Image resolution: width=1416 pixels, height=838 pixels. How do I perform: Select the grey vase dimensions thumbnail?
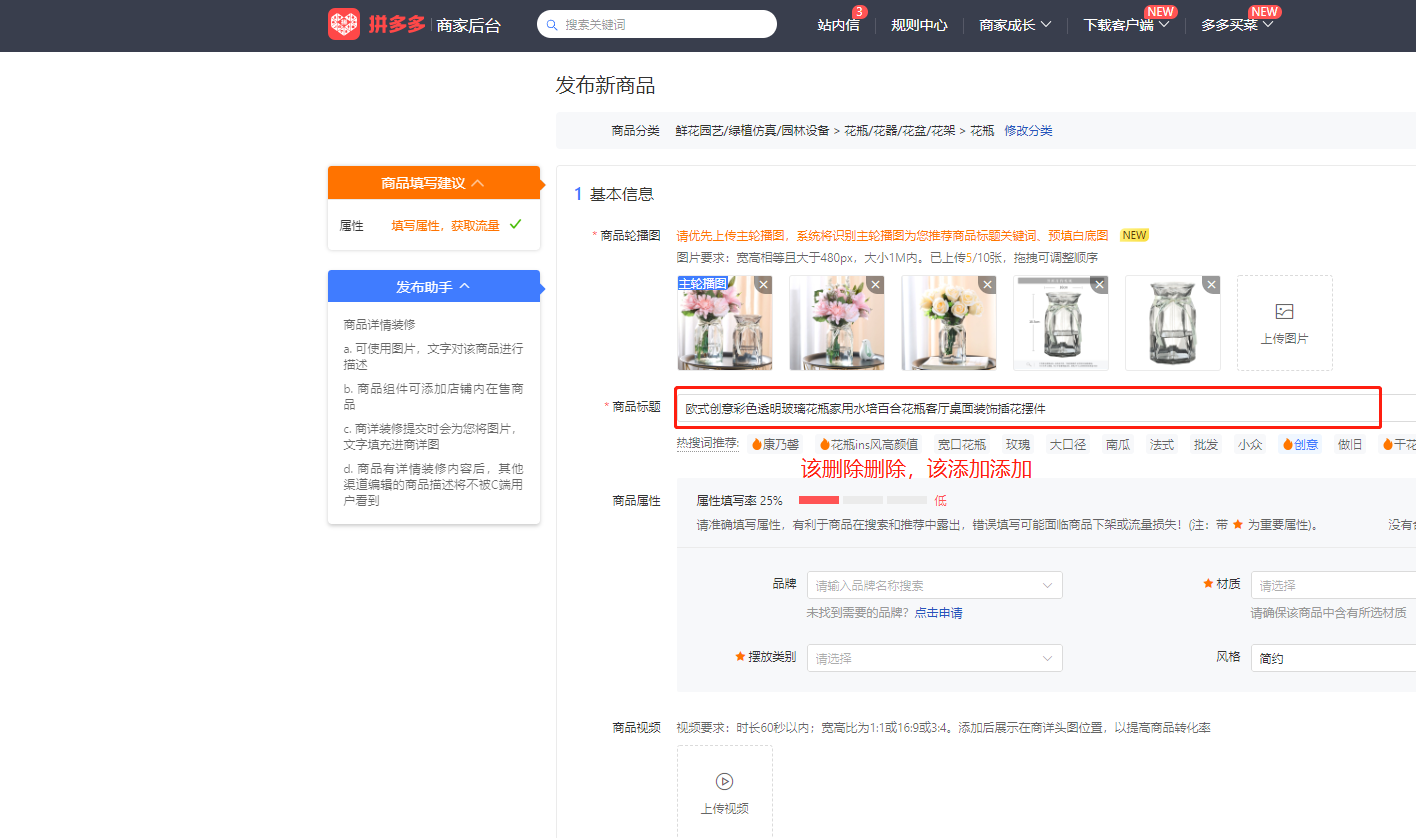pyautogui.click(x=1061, y=323)
